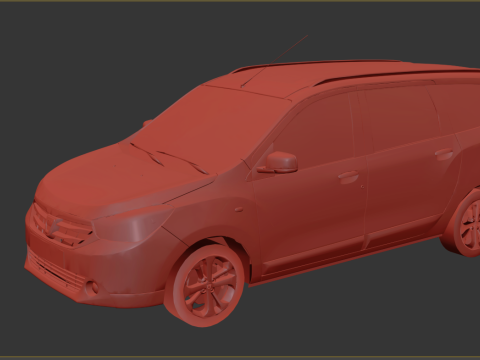
Task: Click the logo emblem on the front grille
Action: coord(53,227)
